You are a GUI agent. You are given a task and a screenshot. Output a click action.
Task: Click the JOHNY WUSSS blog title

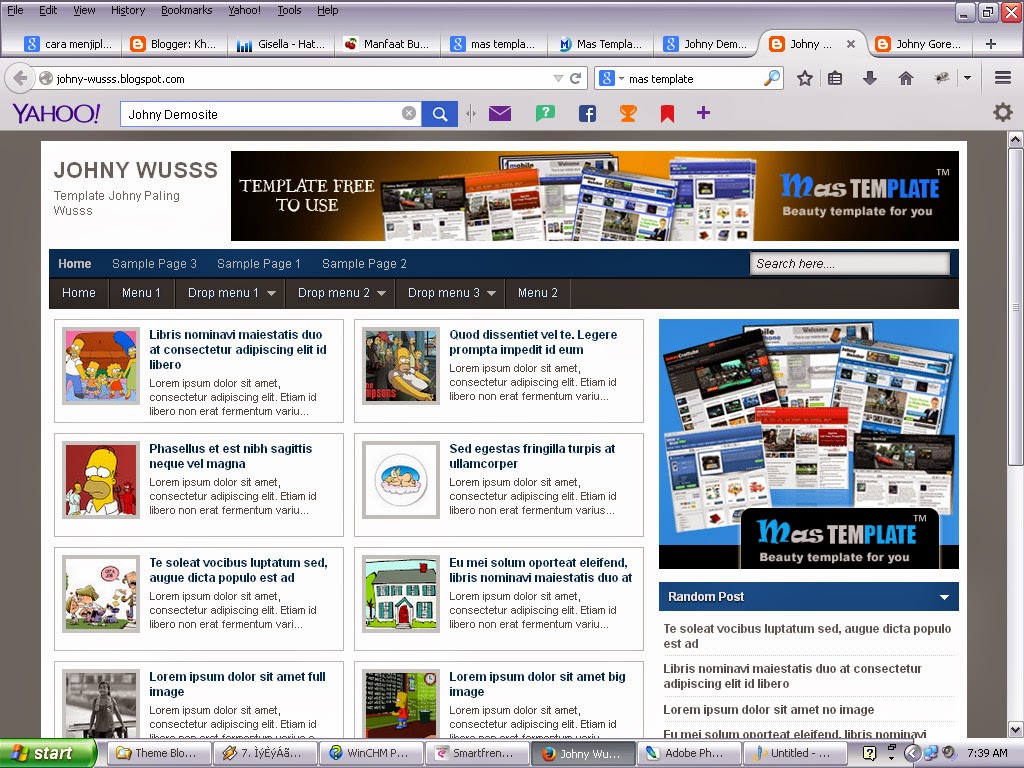pos(136,170)
